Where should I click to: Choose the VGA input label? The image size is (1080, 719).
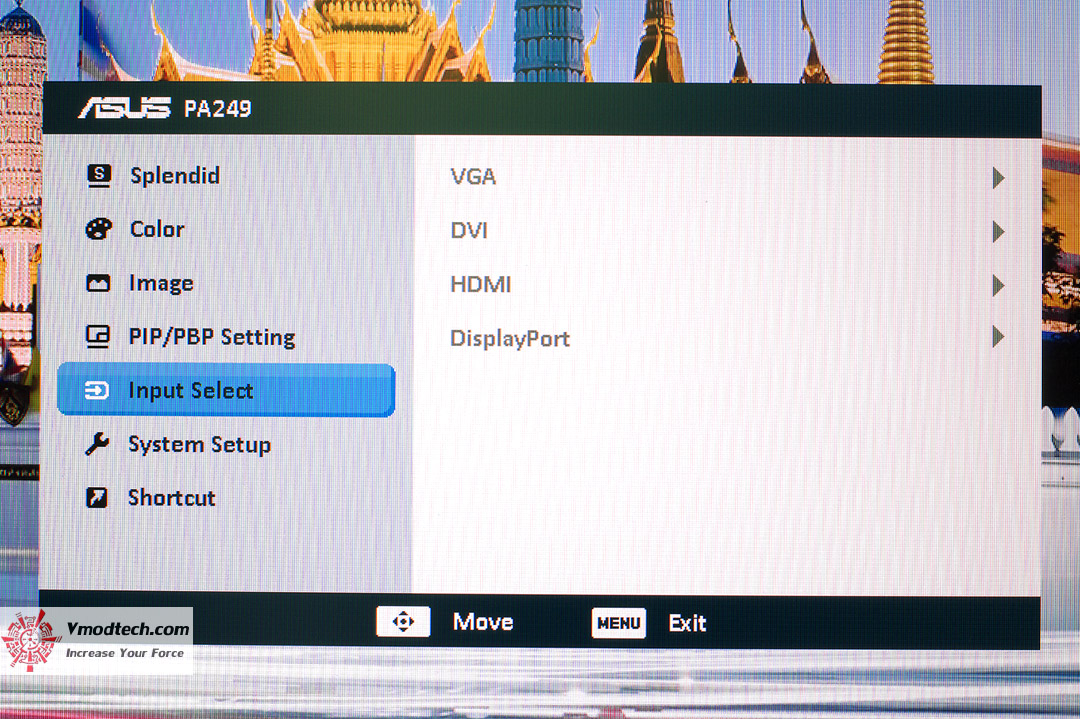click(x=473, y=177)
